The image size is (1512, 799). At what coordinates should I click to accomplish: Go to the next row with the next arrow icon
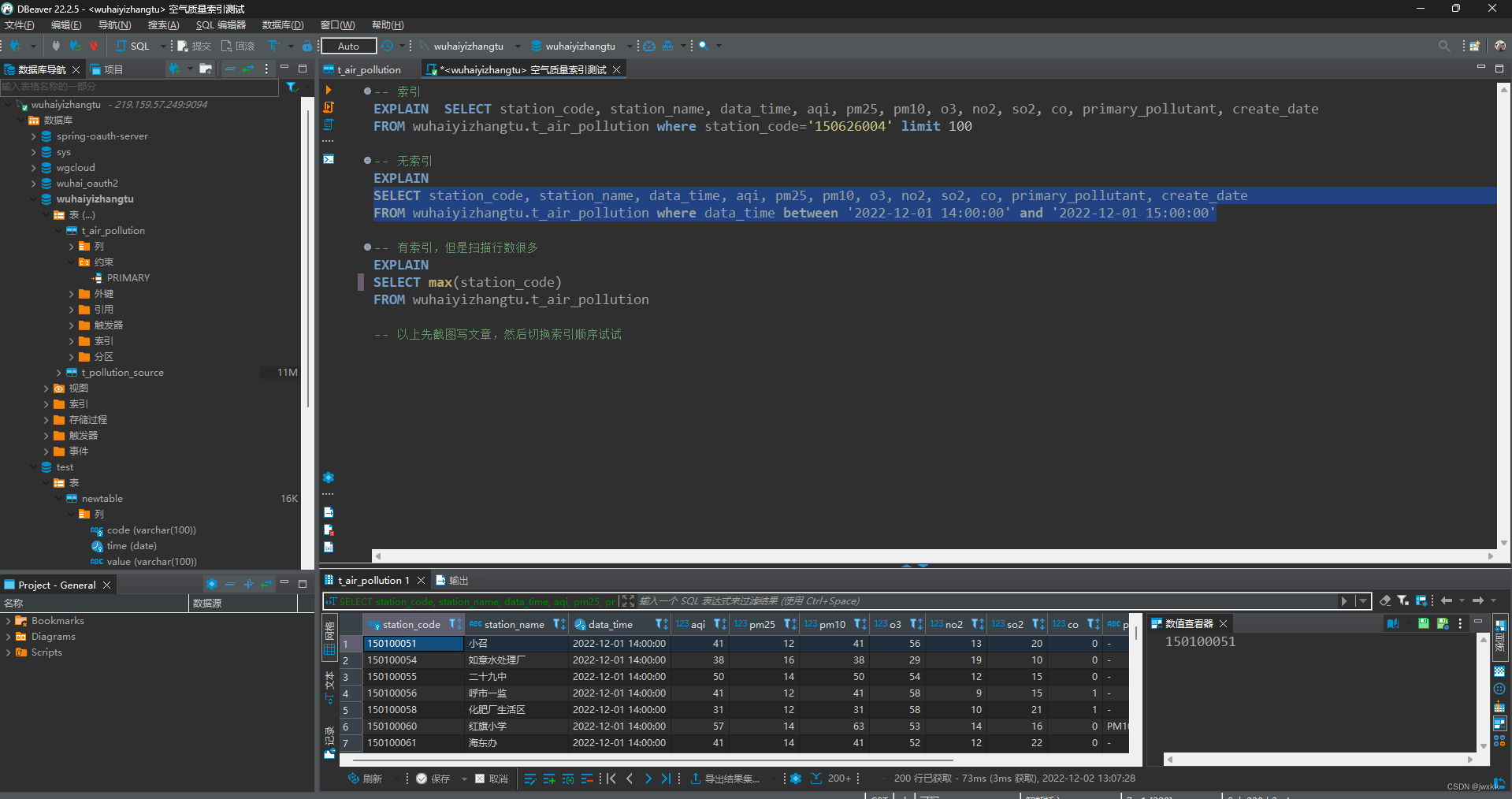pos(648,779)
